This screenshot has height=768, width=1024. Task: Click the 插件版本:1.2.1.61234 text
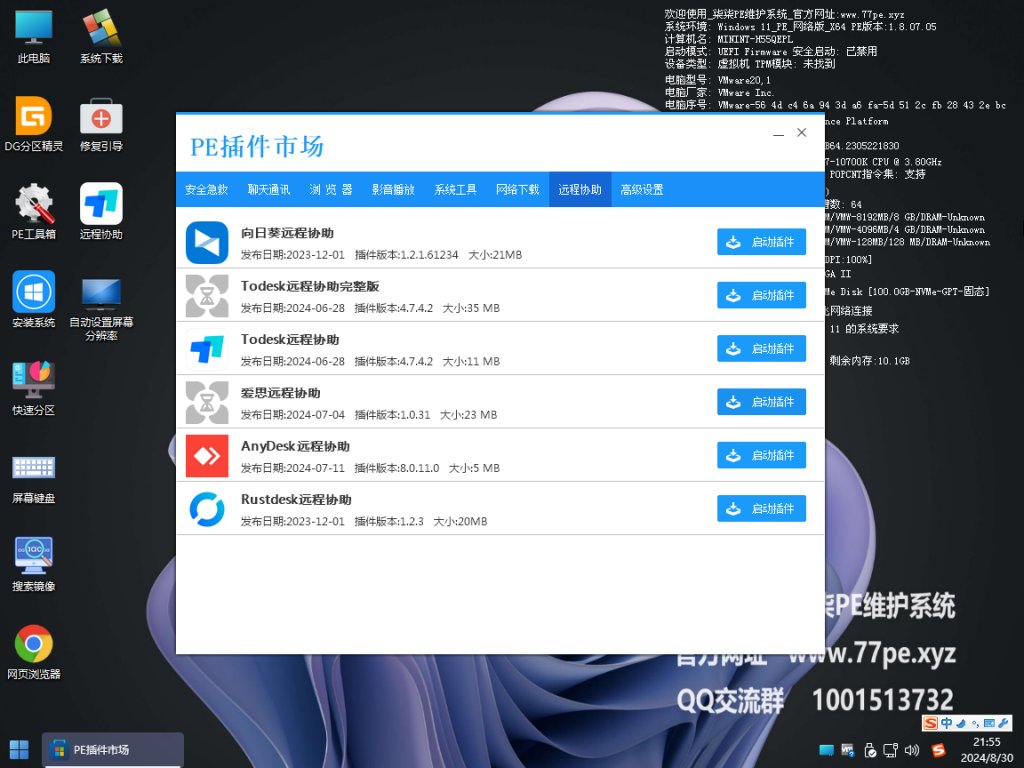[406, 255]
